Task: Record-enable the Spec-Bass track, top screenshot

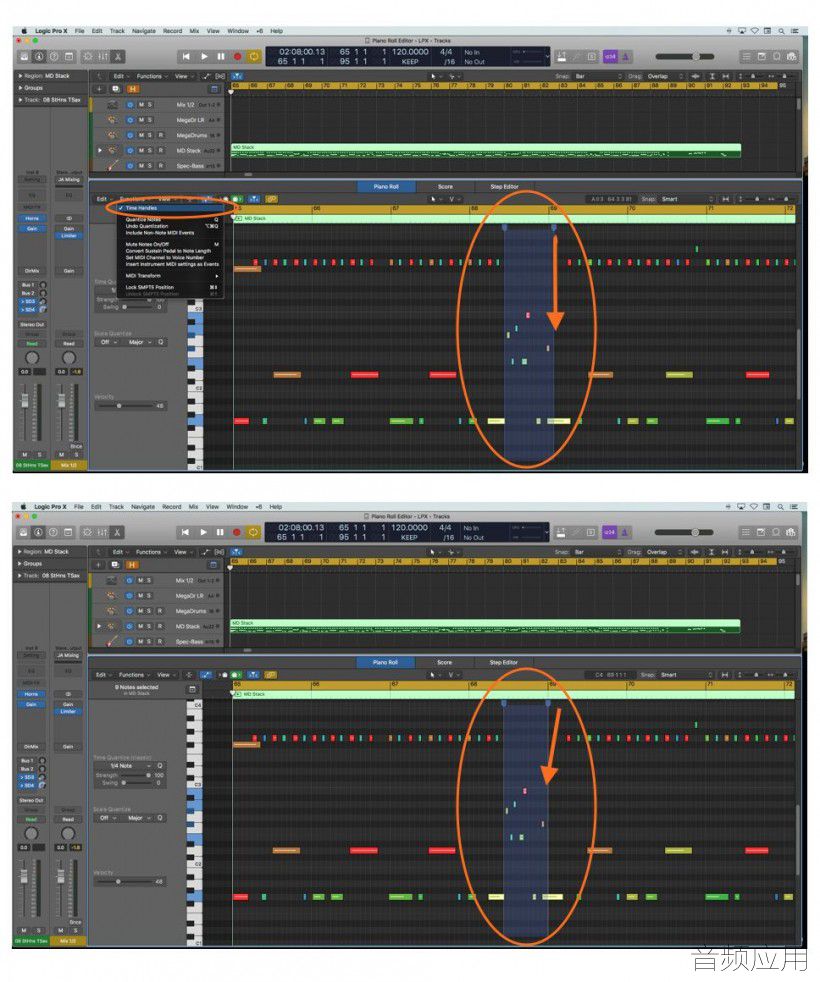Action: coord(161,166)
